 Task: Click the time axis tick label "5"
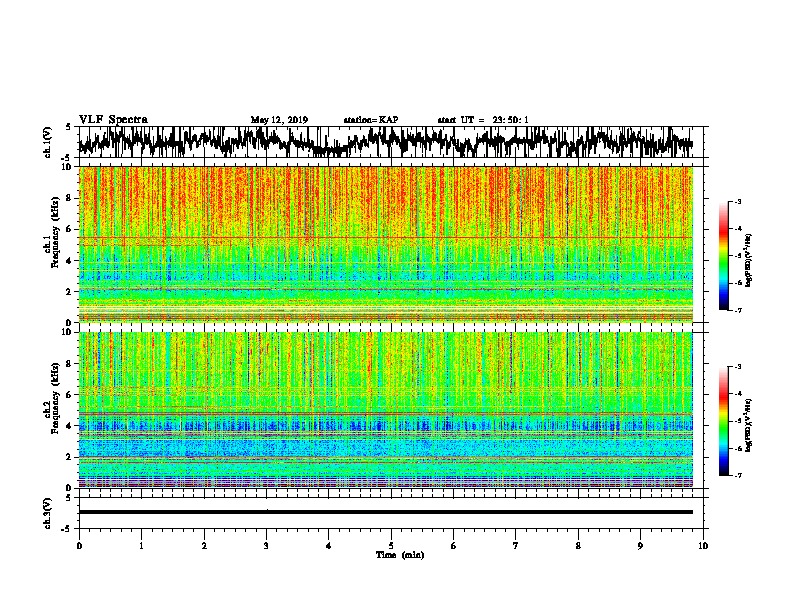tap(391, 546)
